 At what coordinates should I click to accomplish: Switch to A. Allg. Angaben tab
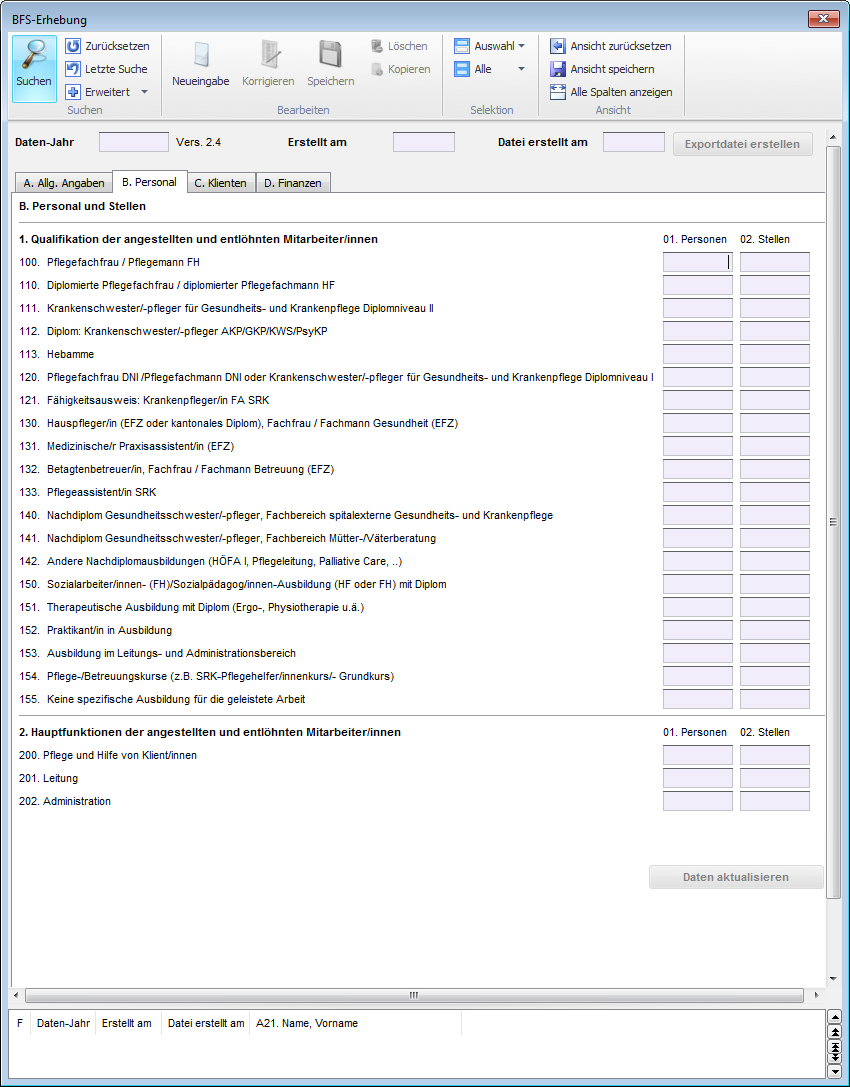(x=64, y=183)
